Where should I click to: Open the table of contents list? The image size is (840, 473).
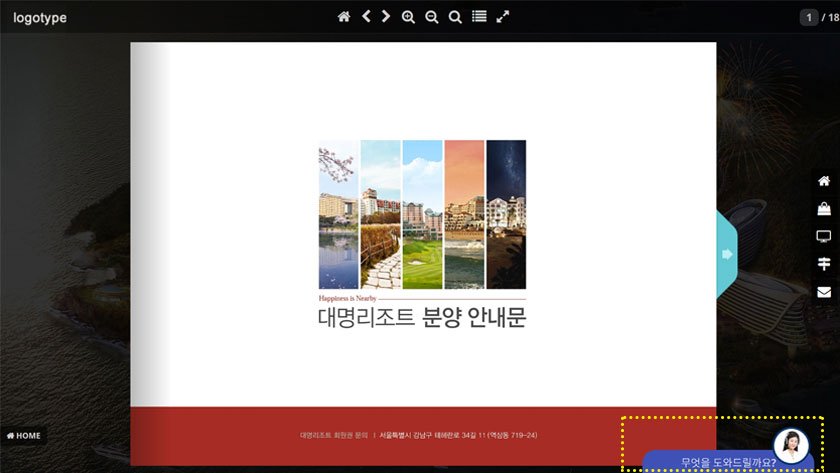(479, 17)
